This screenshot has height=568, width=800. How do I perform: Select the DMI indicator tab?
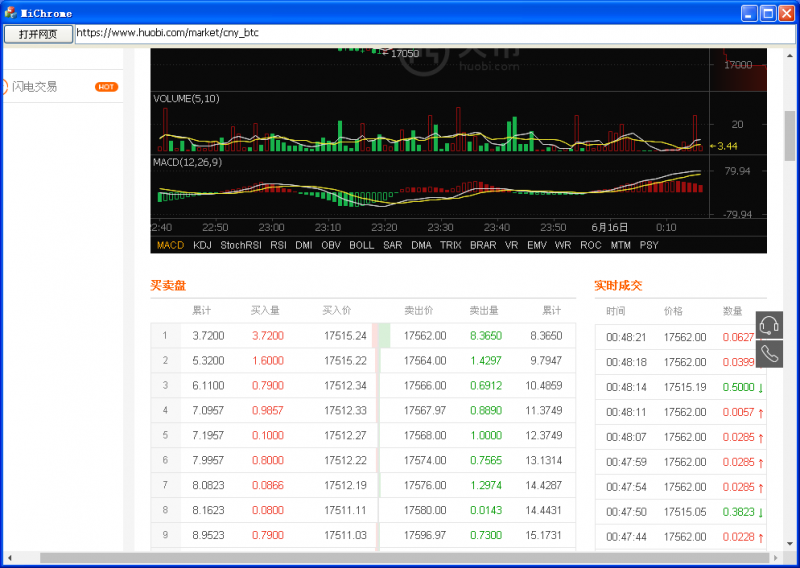tap(304, 245)
